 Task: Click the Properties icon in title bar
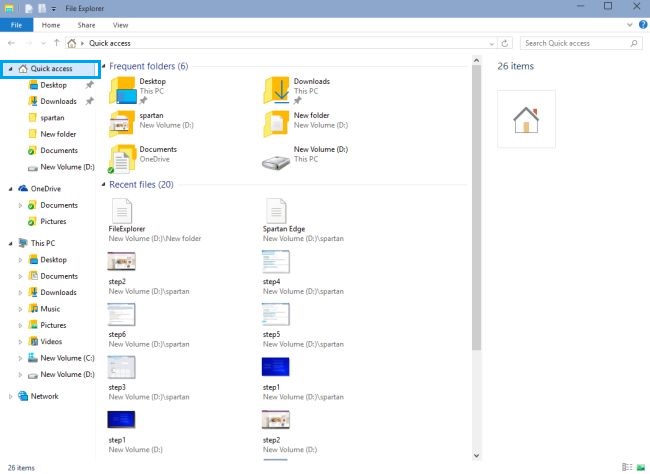(29, 8)
